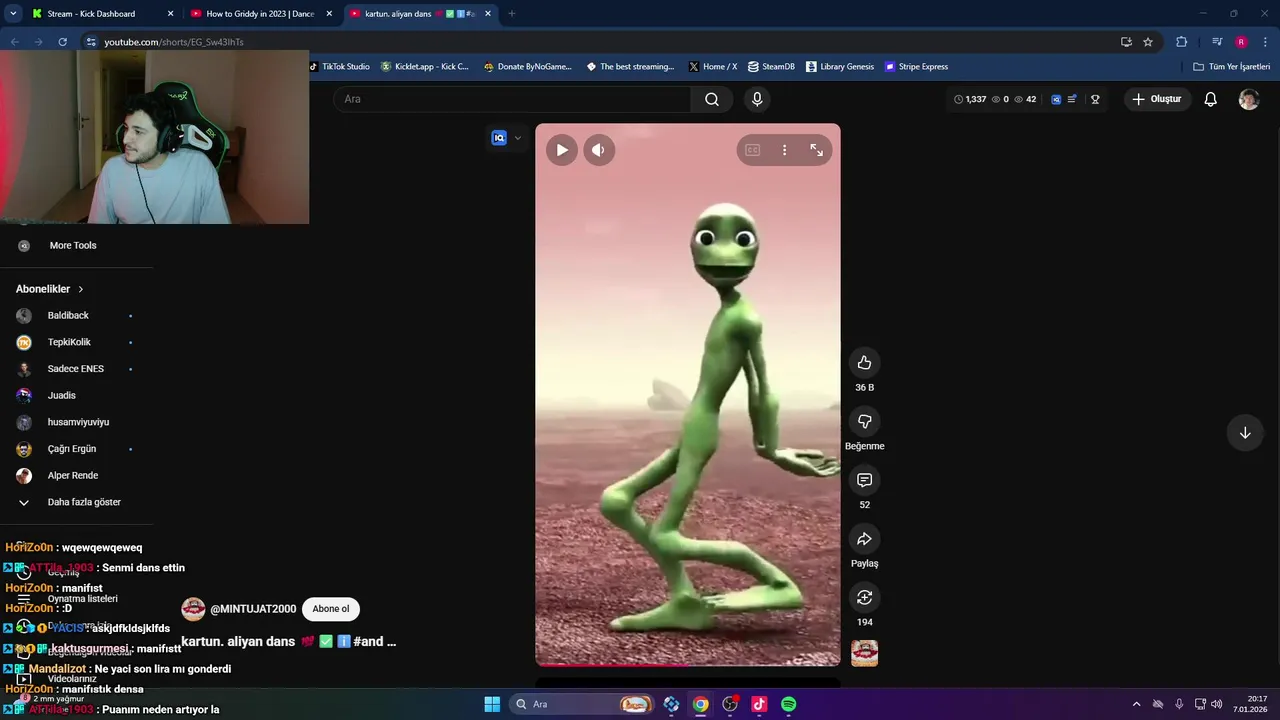Select Sadece ENES in subscriptions
The height and width of the screenshot is (720, 1280).
(x=76, y=369)
